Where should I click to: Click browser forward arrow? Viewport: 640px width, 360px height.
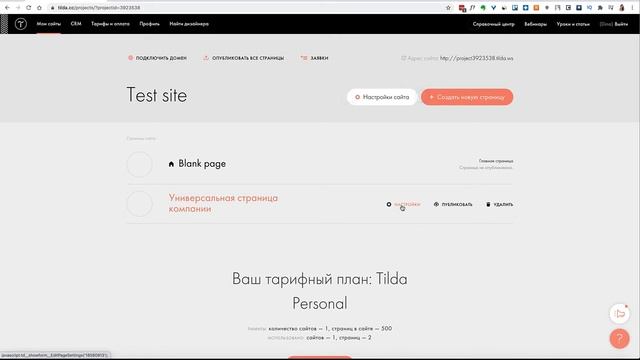(x=18, y=7)
